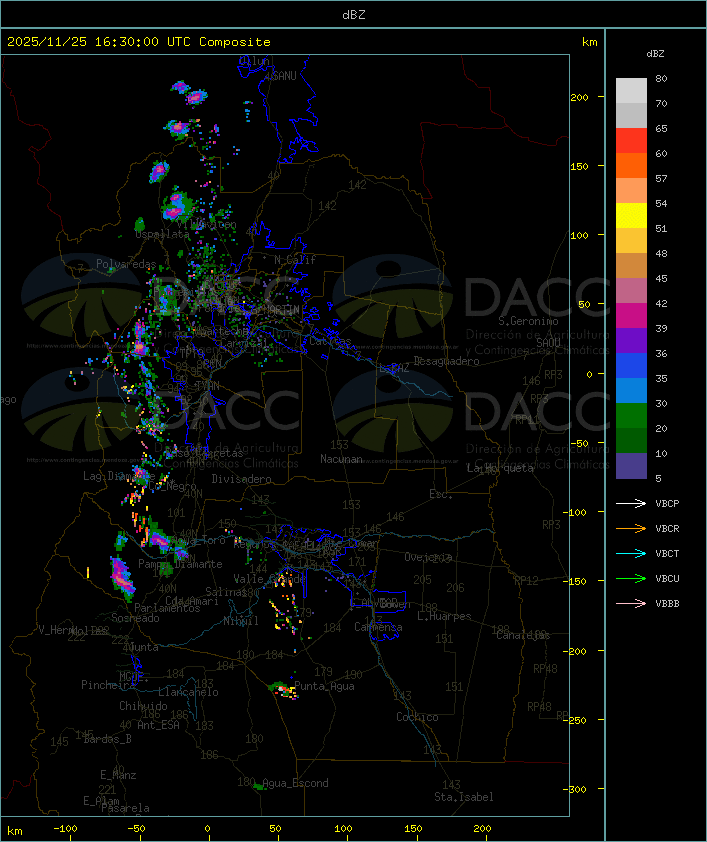Click the bright yellow 51-54 dBZ swatch
The width and height of the screenshot is (707, 842).
631,215
